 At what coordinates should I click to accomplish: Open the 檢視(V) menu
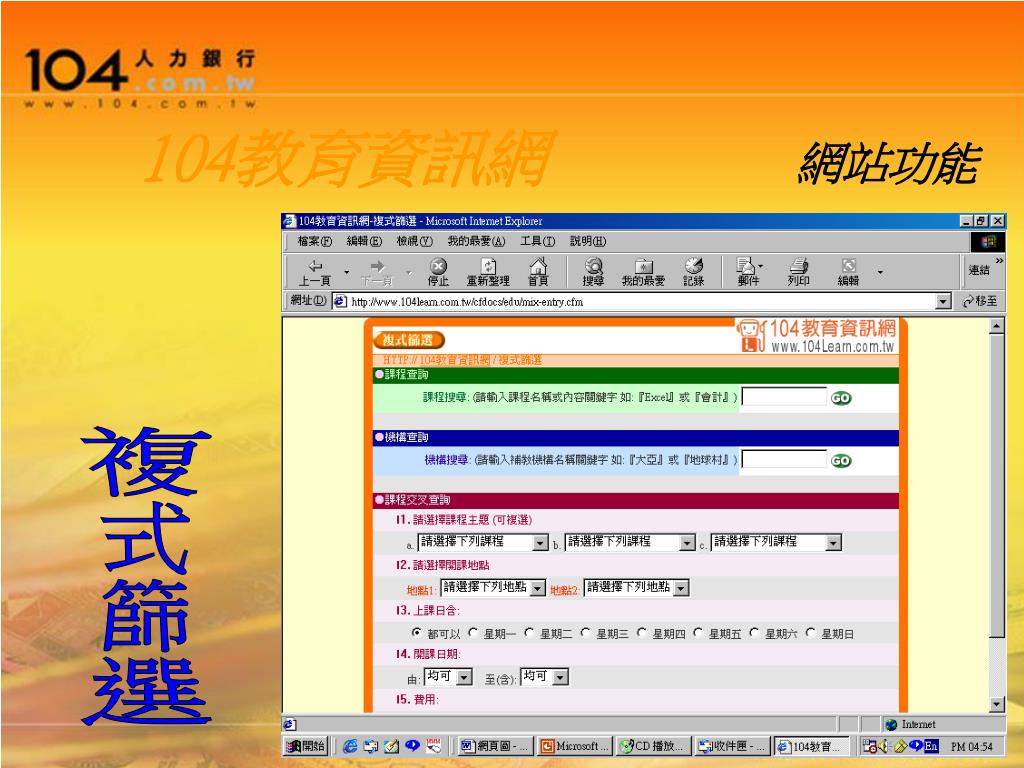(x=415, y=241)
